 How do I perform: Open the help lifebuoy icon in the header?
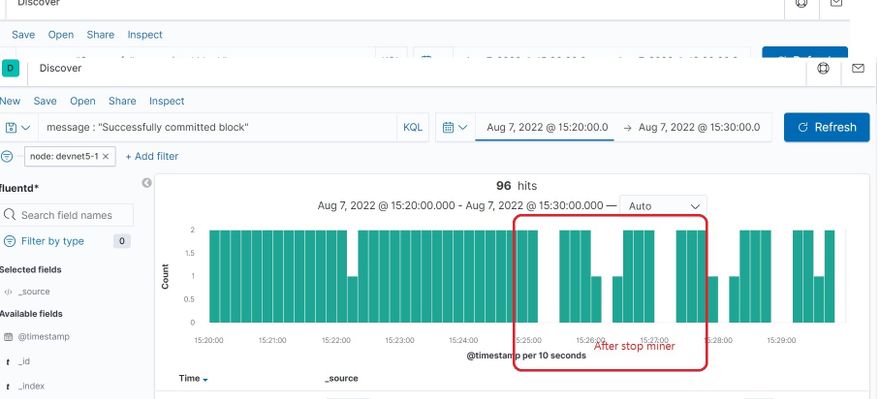pos(823,68)
